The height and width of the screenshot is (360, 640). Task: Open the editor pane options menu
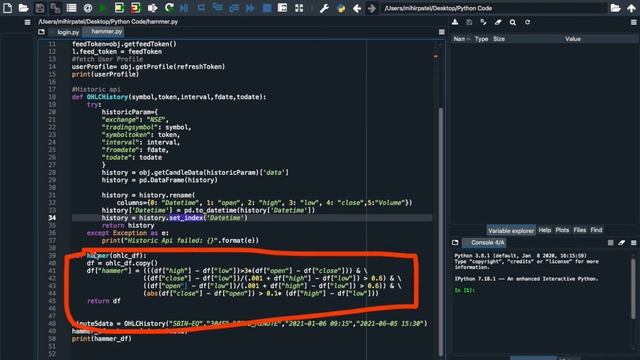pyautogui.click(x=27, y=22)
